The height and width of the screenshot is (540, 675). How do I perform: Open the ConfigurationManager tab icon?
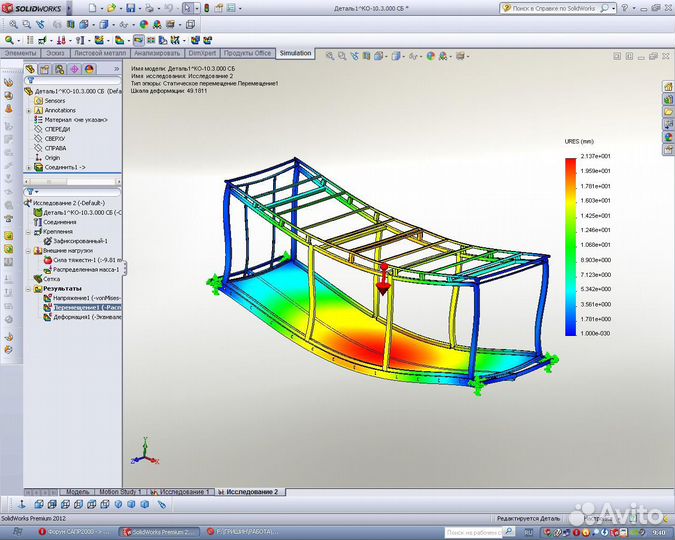[x=60, y=69]
